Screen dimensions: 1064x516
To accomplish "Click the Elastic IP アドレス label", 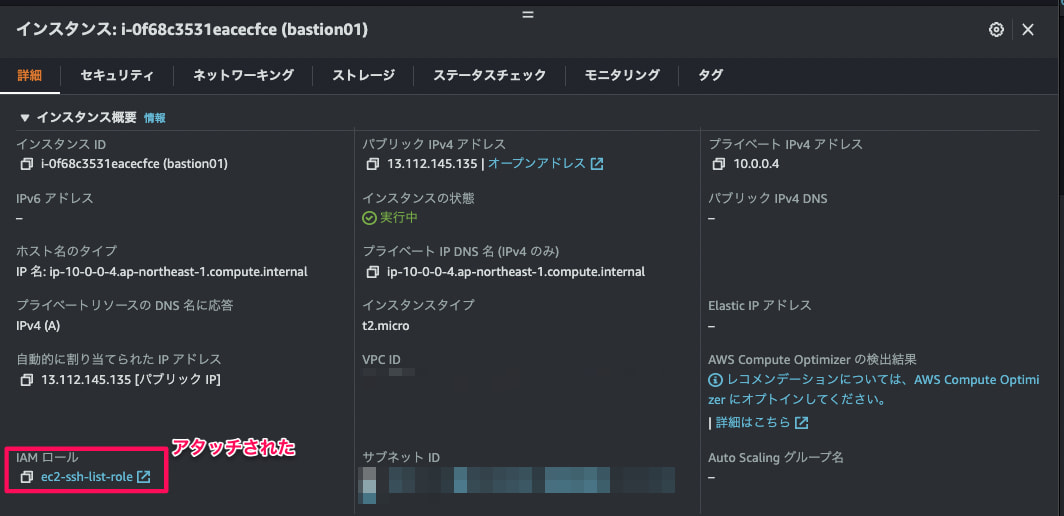I will pos(759,306).
